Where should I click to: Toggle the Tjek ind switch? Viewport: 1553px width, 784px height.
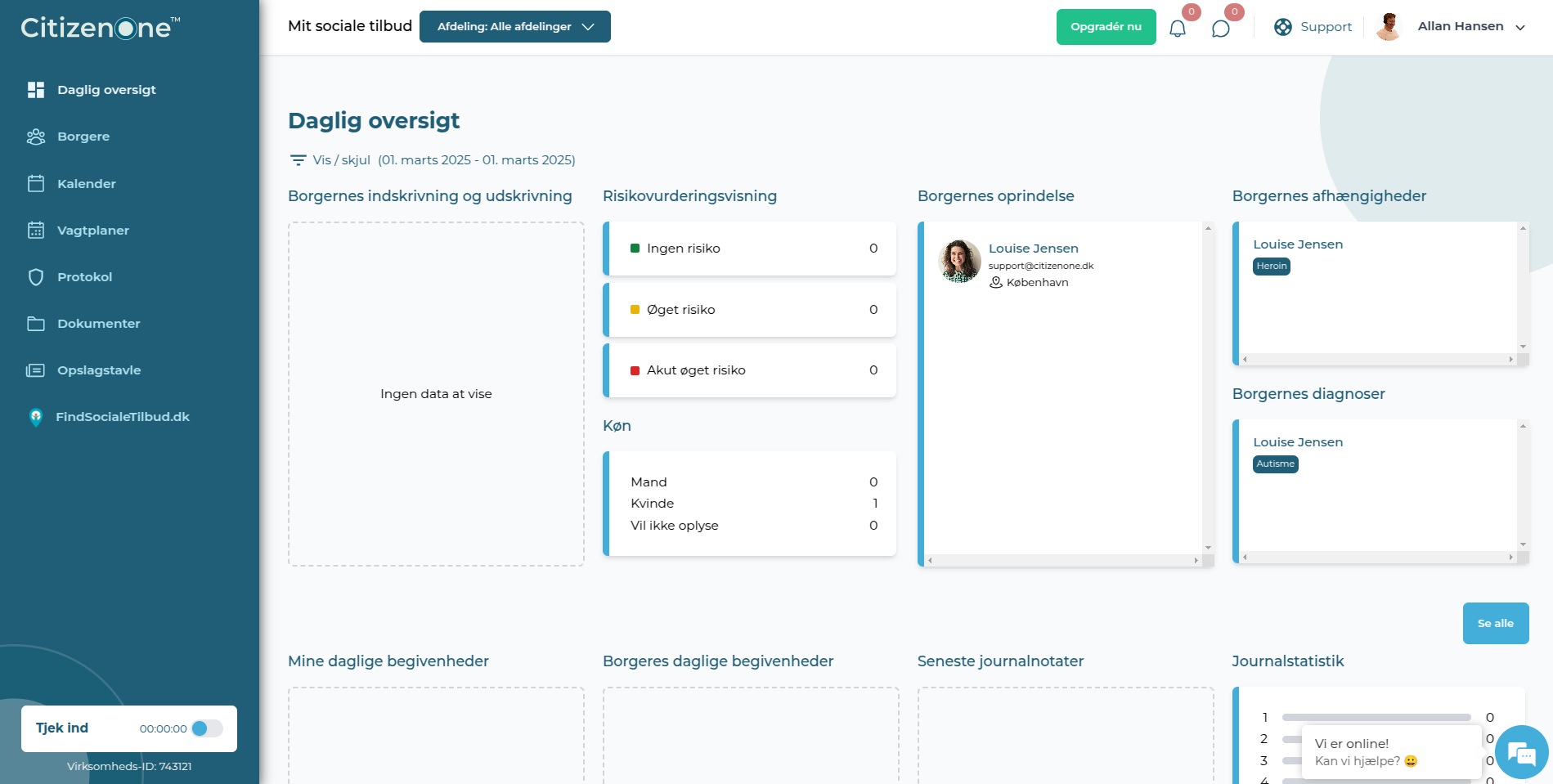pos(207,728)
